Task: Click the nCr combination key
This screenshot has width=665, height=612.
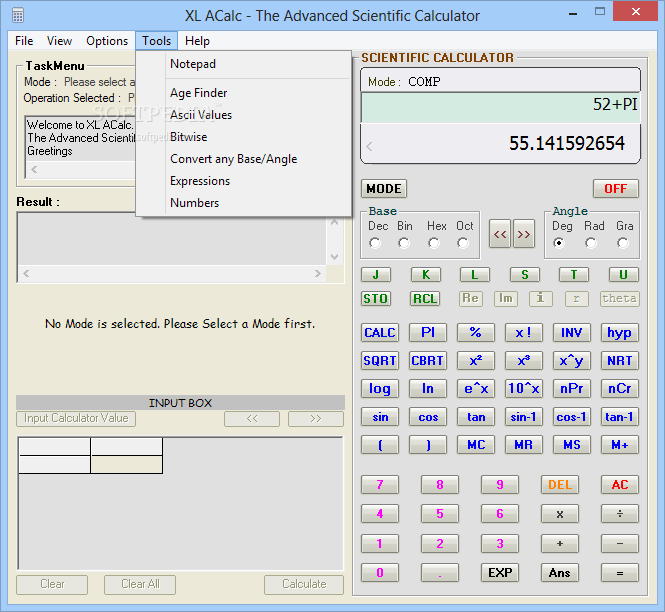Action: click(x=620, y=388)
